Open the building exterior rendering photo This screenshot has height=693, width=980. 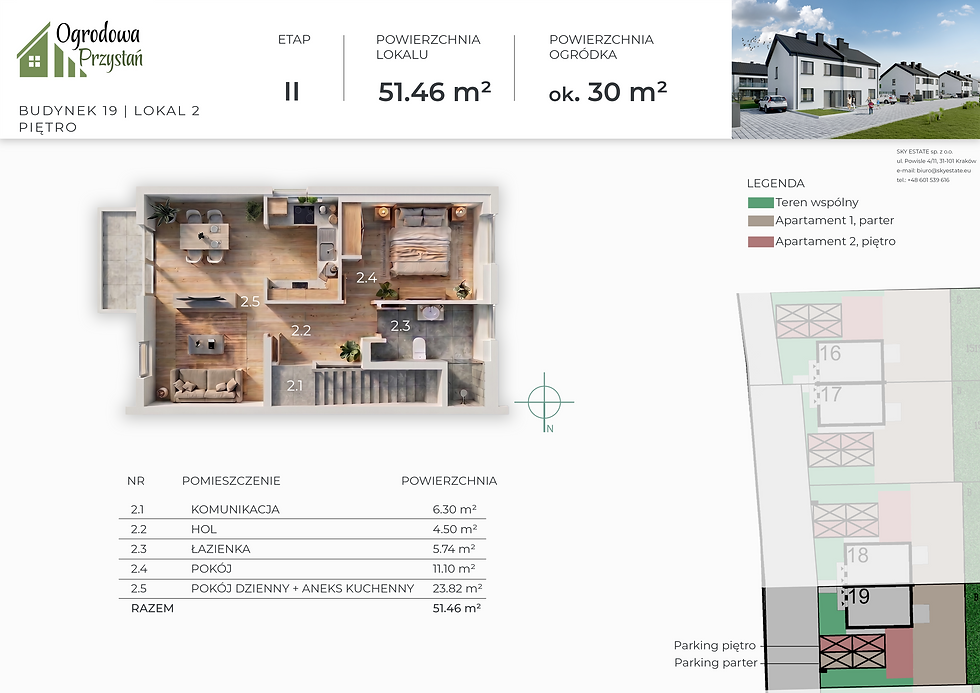point(856,69)
